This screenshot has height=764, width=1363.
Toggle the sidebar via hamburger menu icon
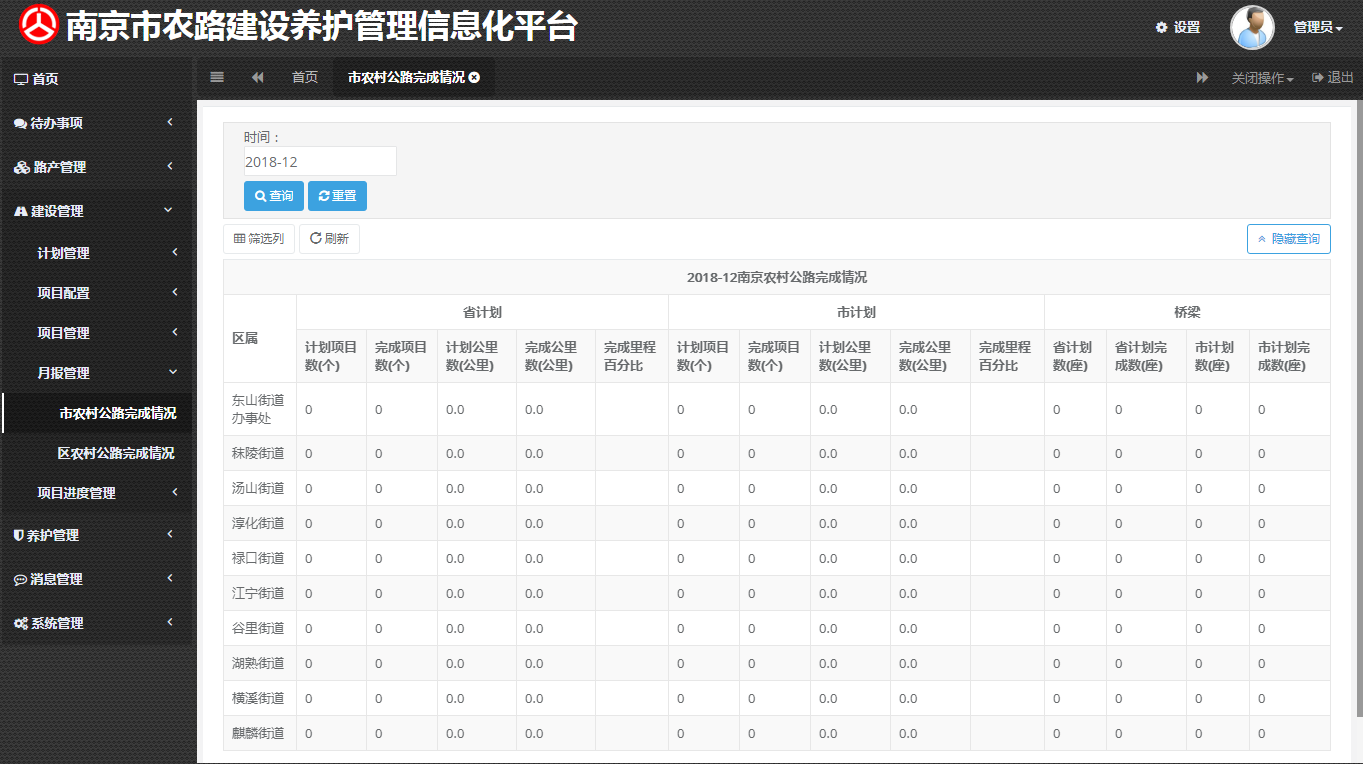(217, 77)
